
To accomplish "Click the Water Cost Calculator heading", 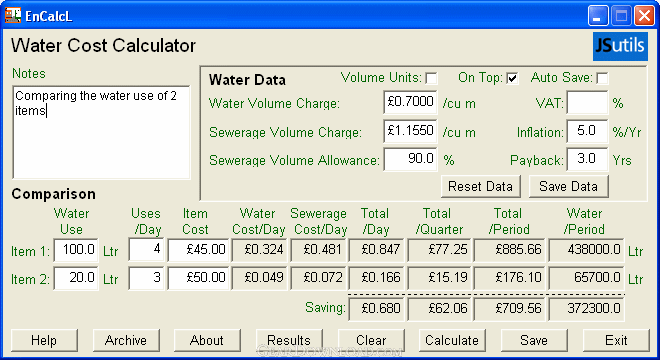I will click(103, 45).
